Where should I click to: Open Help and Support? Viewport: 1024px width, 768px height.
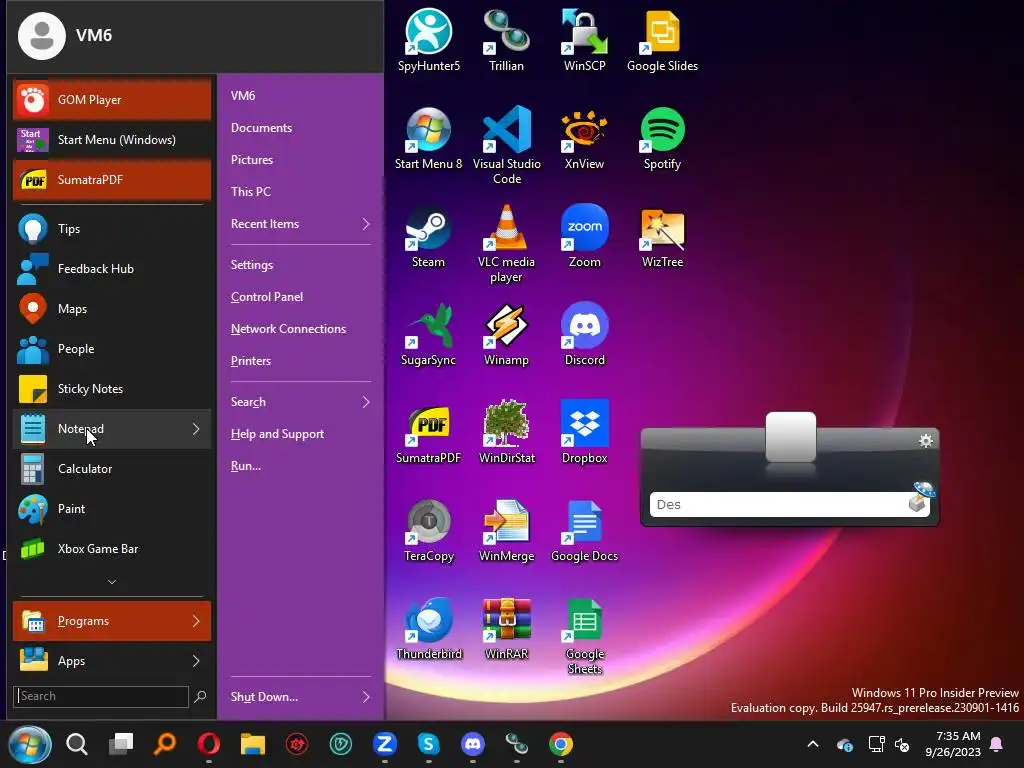[x=277, y=434]
